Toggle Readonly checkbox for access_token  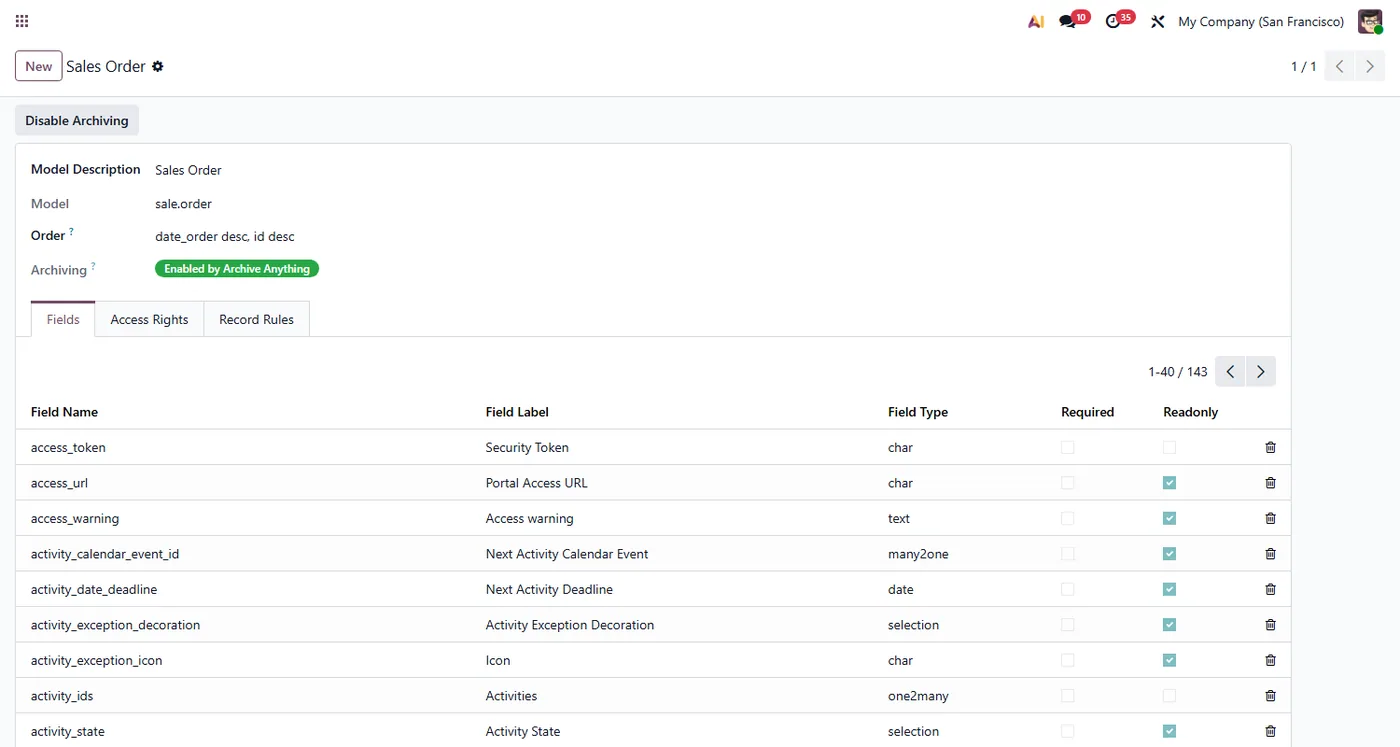pos(1169,448)
